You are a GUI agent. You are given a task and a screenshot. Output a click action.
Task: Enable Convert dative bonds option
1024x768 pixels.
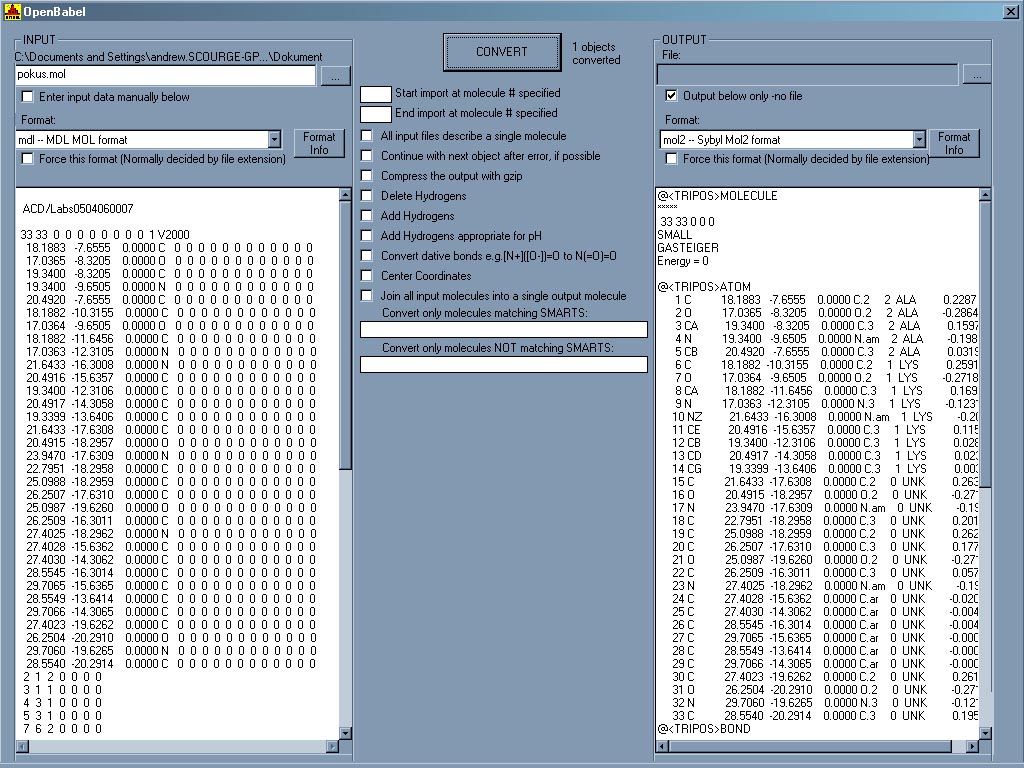coord(367,256)
